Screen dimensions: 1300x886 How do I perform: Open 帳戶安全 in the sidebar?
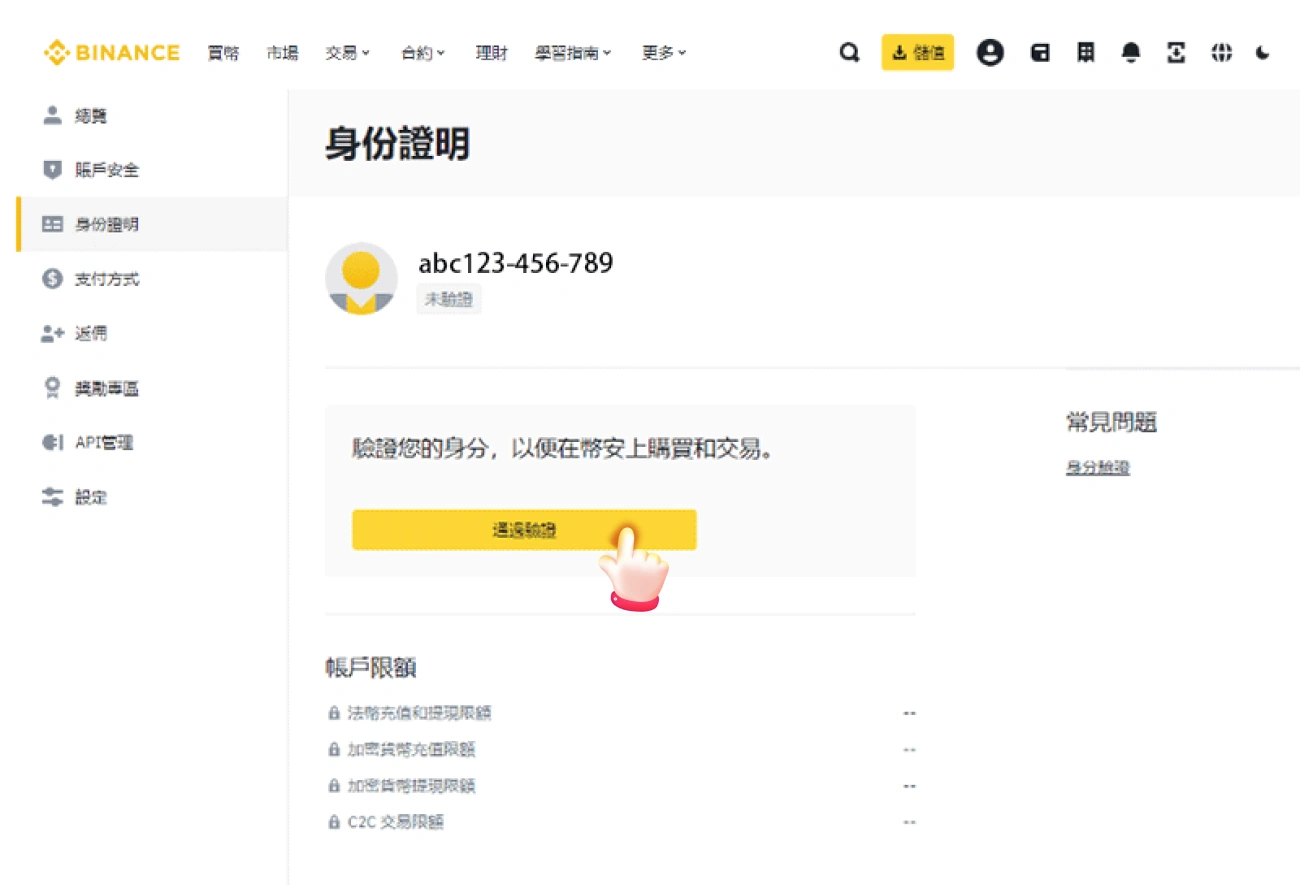107,170
